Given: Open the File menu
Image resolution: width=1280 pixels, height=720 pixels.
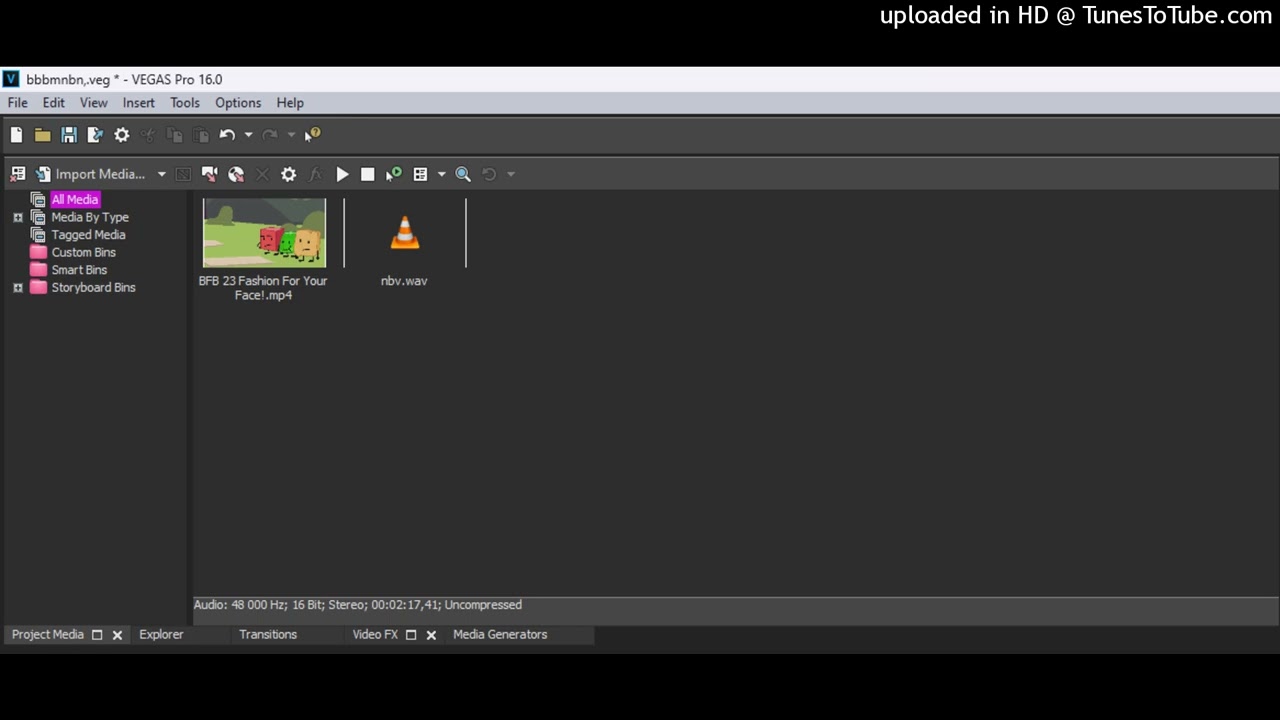Looking at the screenshot, I should tap(18, 103).
